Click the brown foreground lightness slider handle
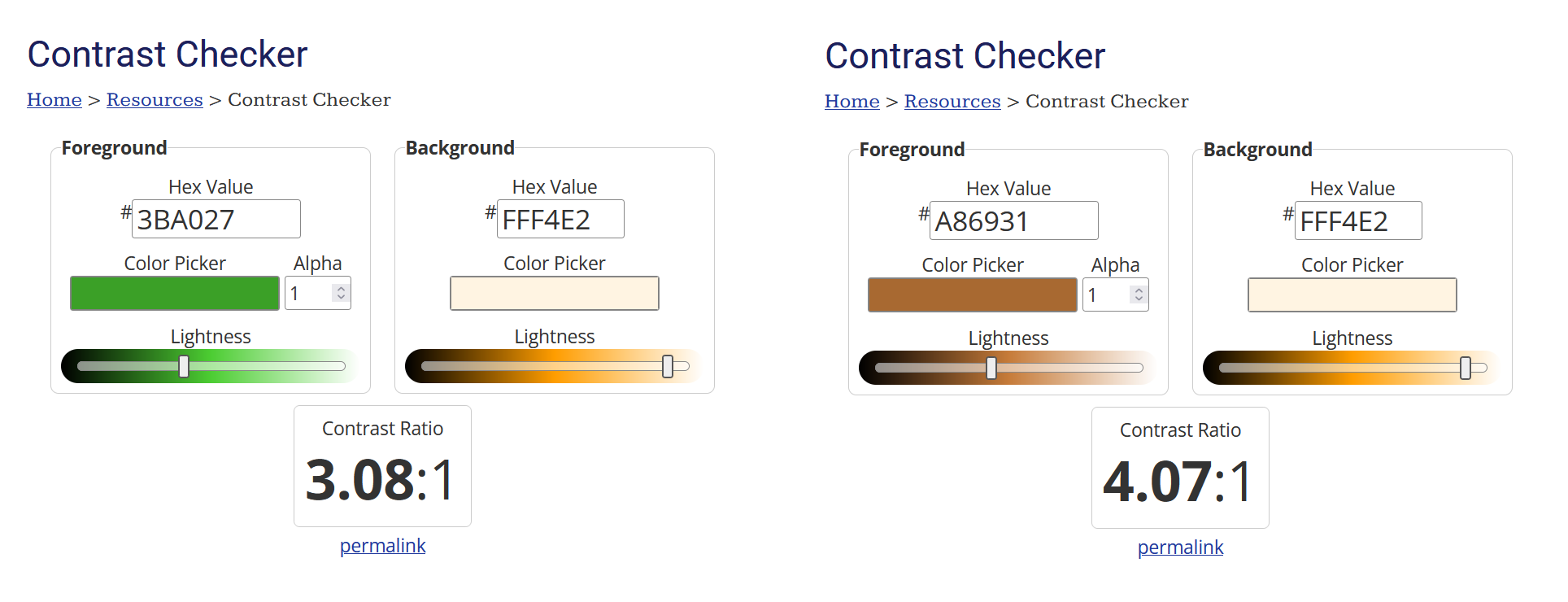Image resolution: width=1568 pixels, height=602 pixels. [x=991, y=368]
